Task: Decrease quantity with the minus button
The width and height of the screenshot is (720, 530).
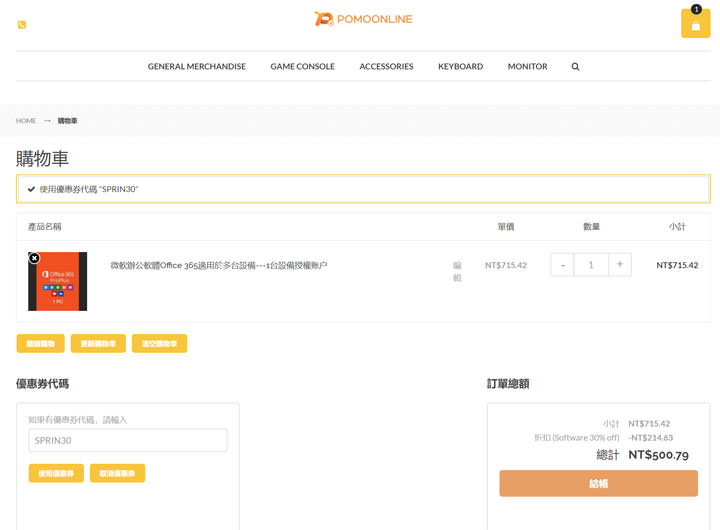Action: pos(562,265)
